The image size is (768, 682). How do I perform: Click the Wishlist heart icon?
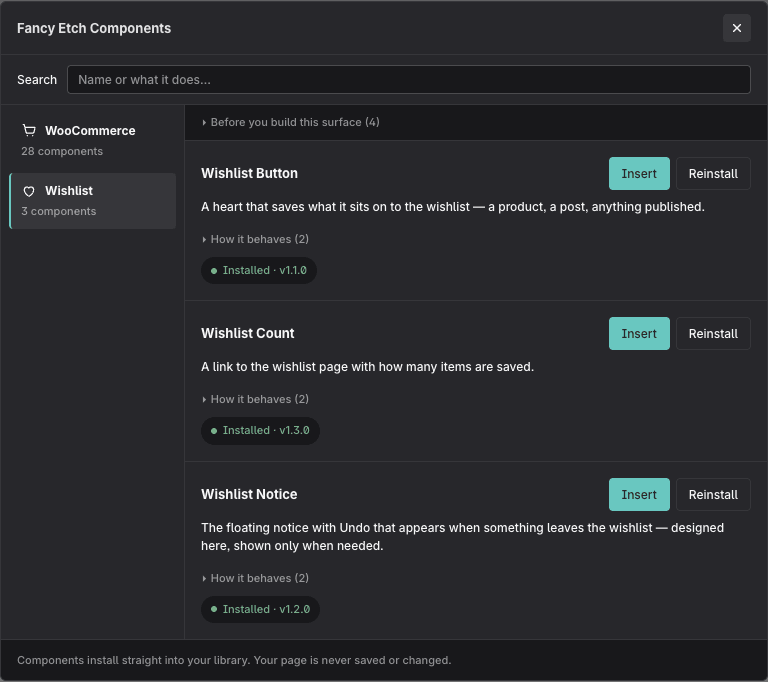29,191
